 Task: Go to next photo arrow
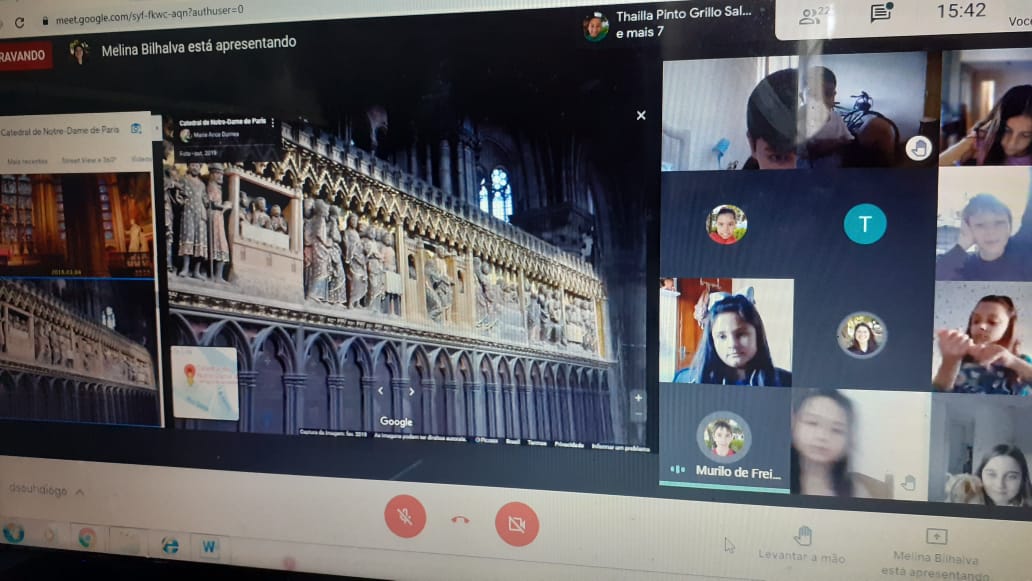click(x=411, y=392)
